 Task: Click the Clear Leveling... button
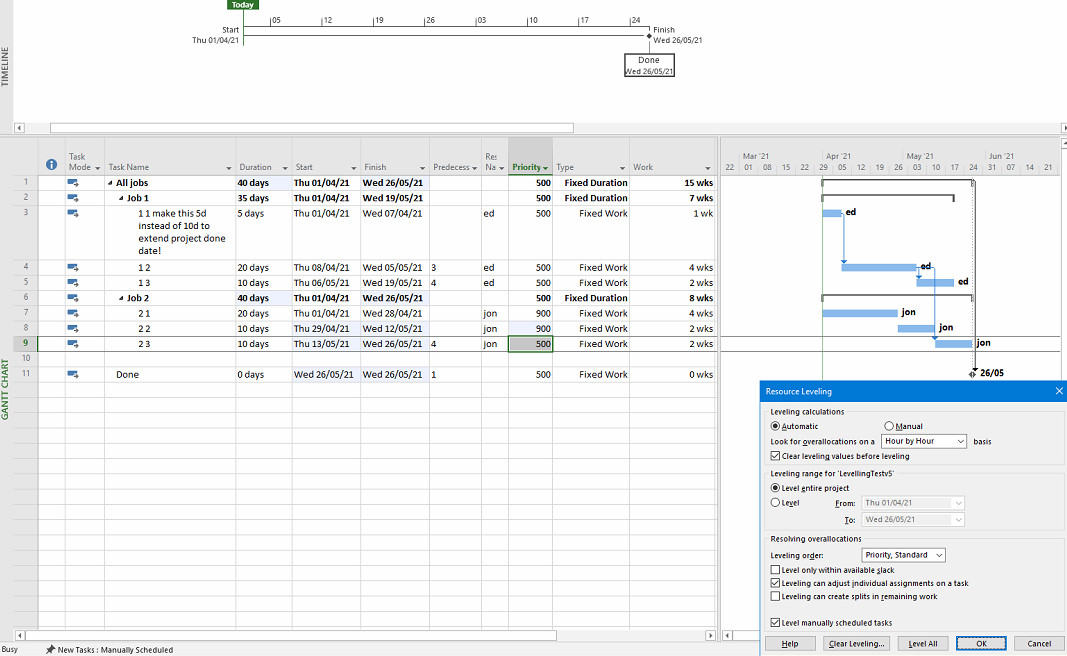[856, 644]
